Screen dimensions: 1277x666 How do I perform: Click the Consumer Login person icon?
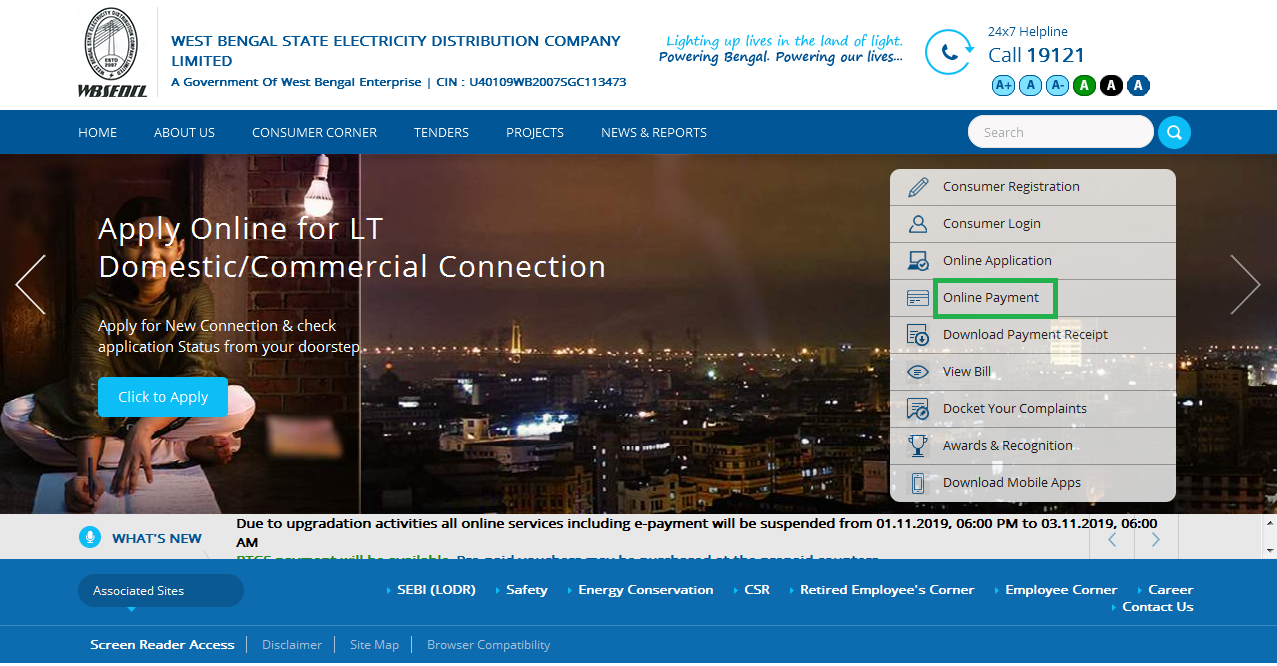[917, 224]
